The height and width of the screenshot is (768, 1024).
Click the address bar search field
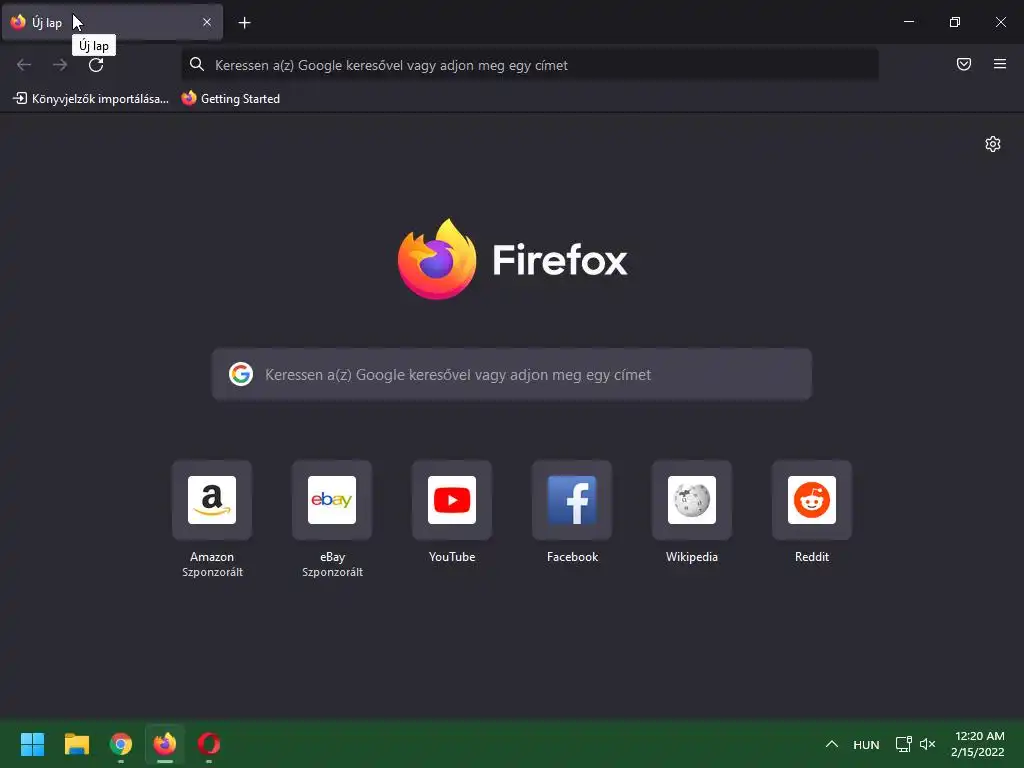click(530, 65)
